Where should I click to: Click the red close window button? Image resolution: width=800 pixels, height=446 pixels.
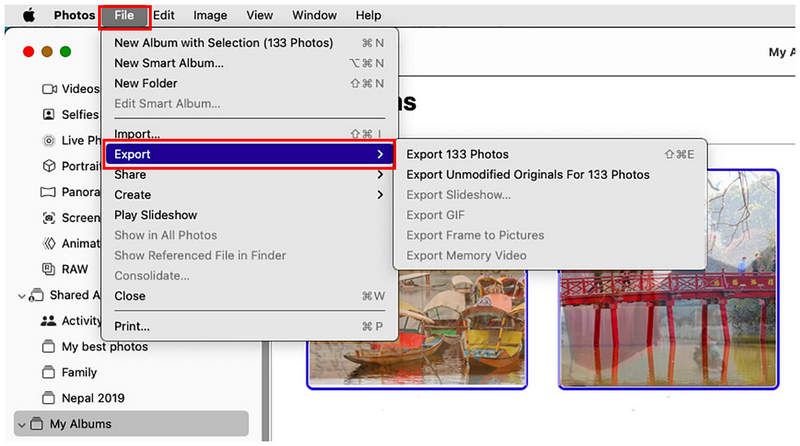click(x=29, y=52)
